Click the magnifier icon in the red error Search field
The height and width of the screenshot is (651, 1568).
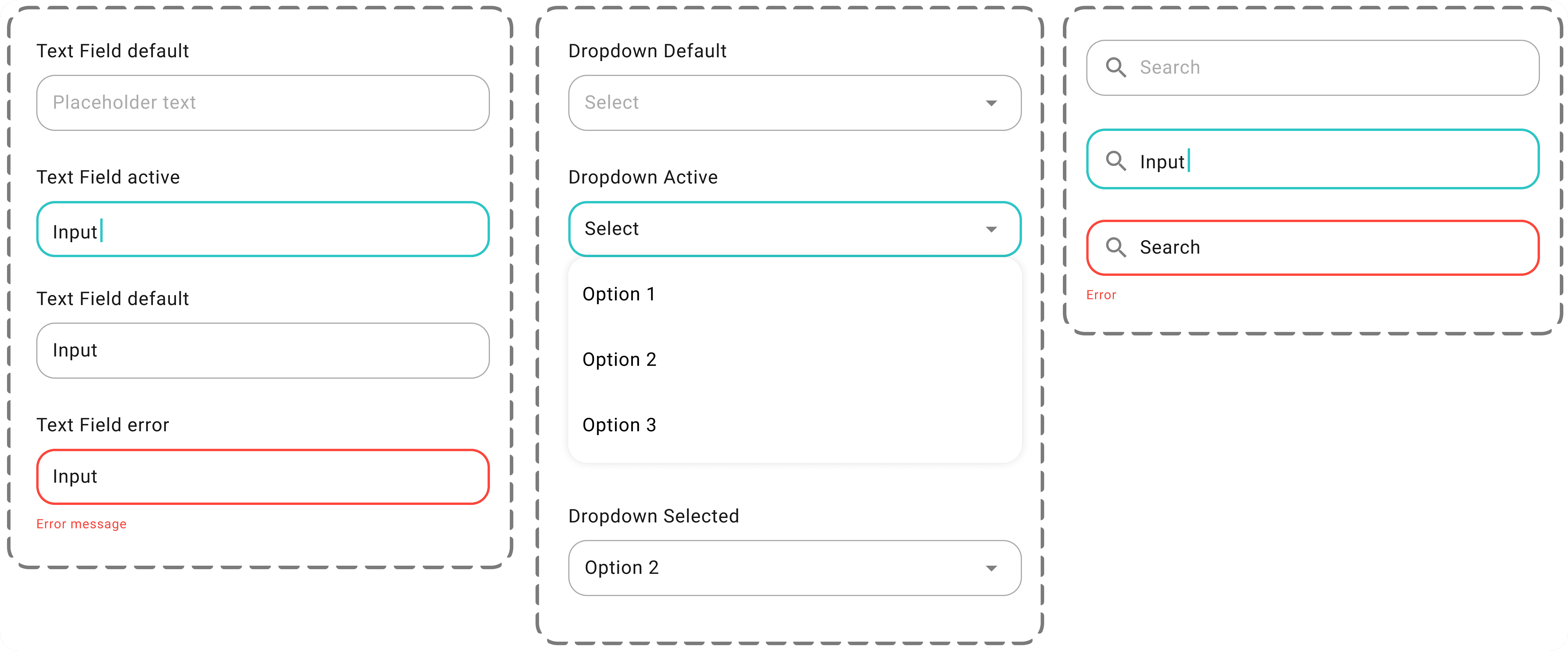pyautogui.click(x=1116, y=247)
